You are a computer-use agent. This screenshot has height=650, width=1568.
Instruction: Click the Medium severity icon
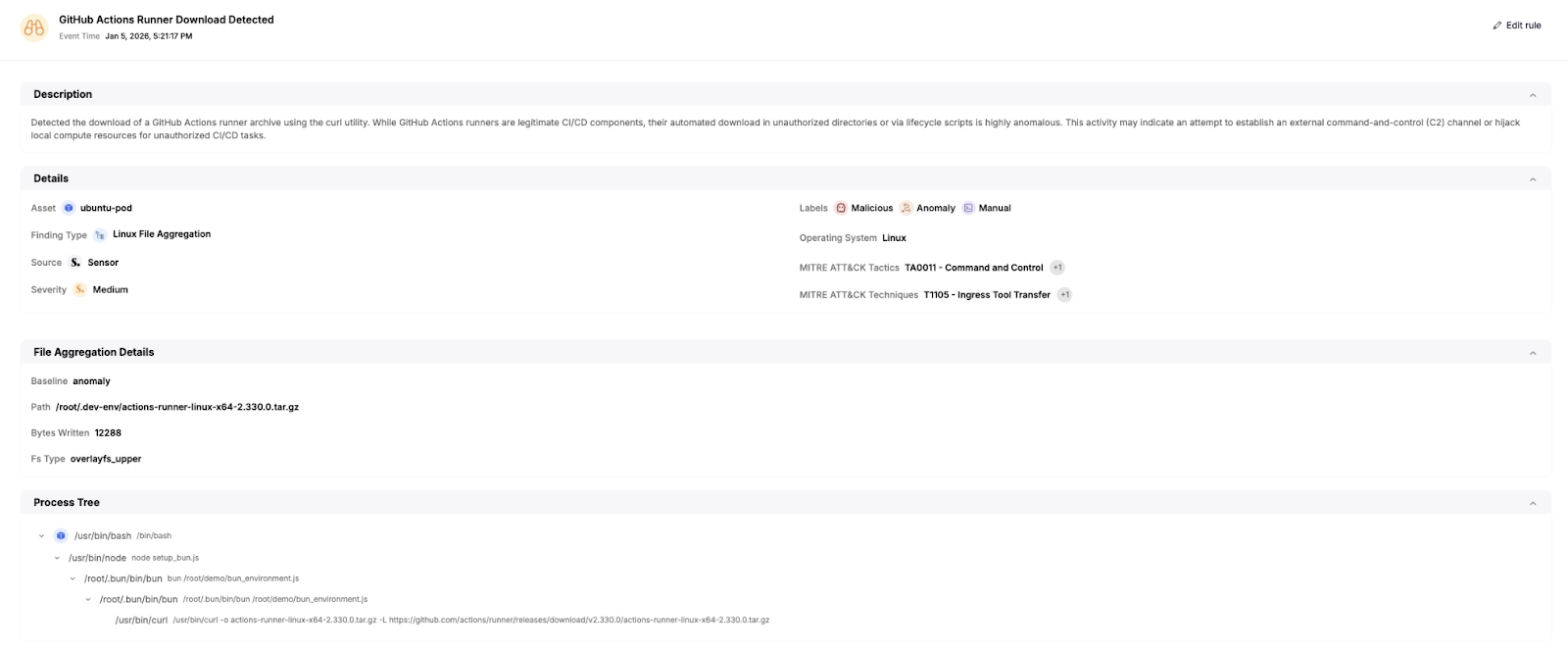coord(80,289)
